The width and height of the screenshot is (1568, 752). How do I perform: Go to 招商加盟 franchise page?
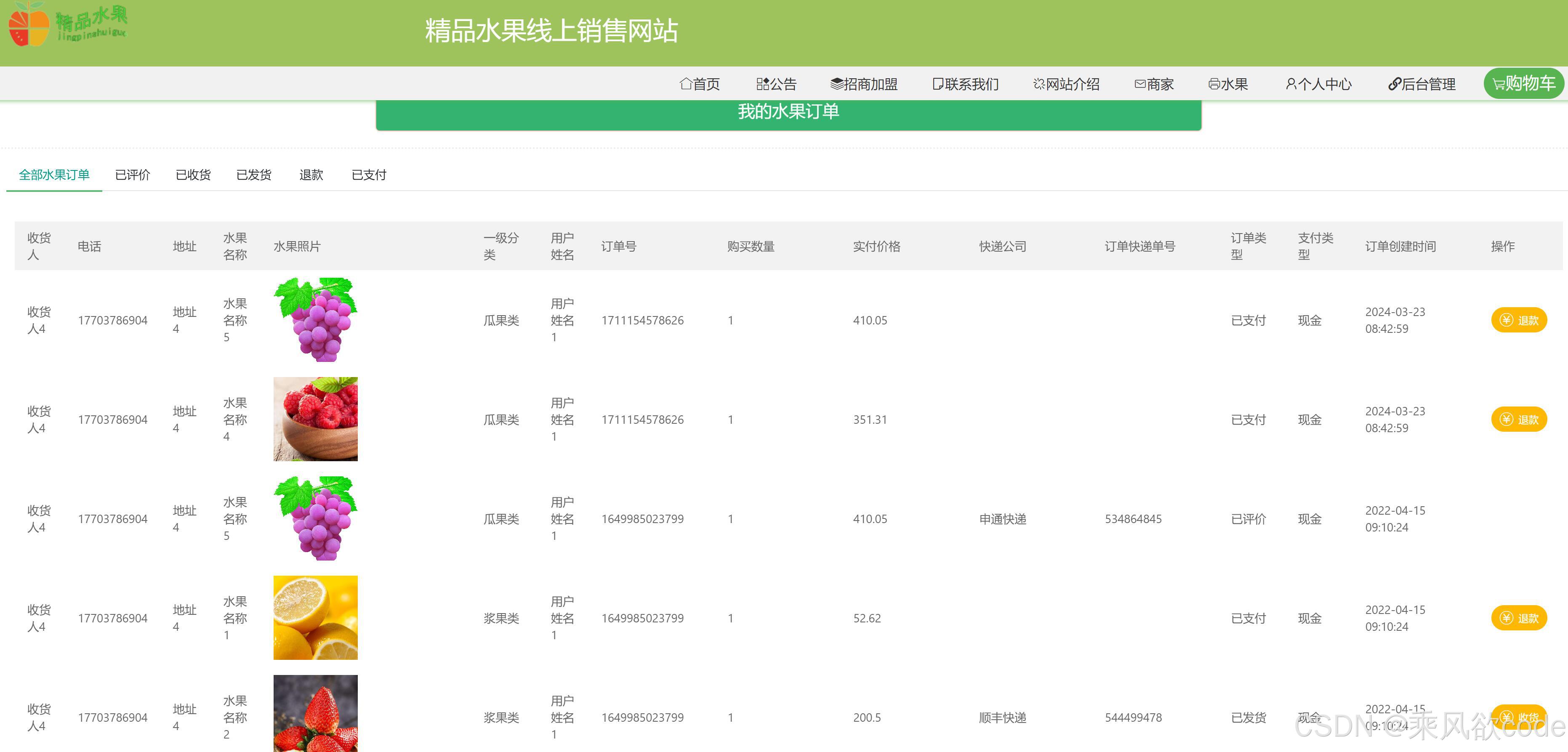click(864, 84)
